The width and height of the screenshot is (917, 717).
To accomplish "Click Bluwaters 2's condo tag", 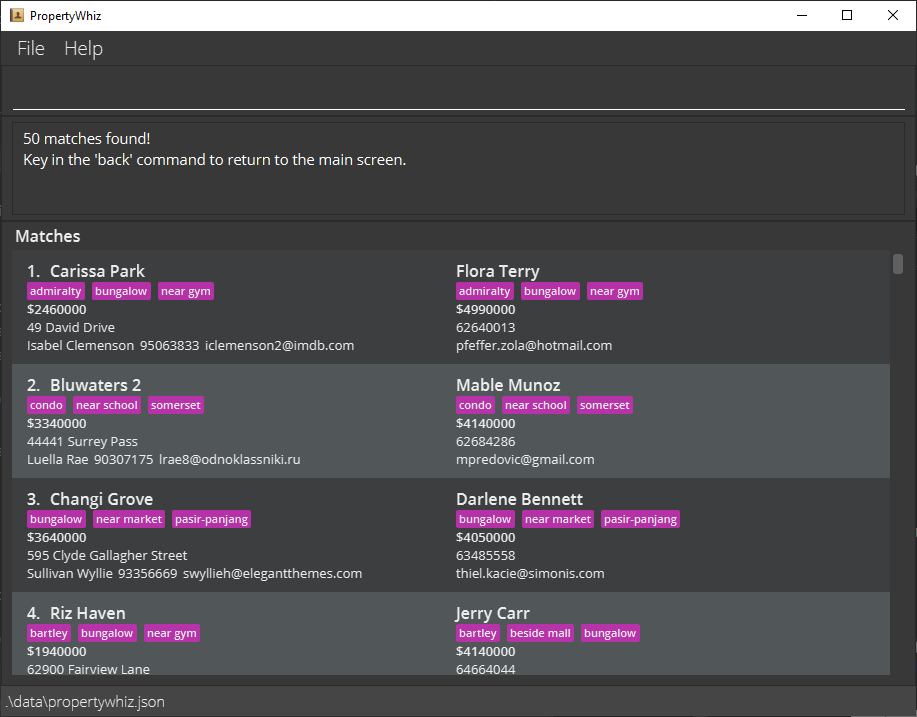I will (46, 405).
